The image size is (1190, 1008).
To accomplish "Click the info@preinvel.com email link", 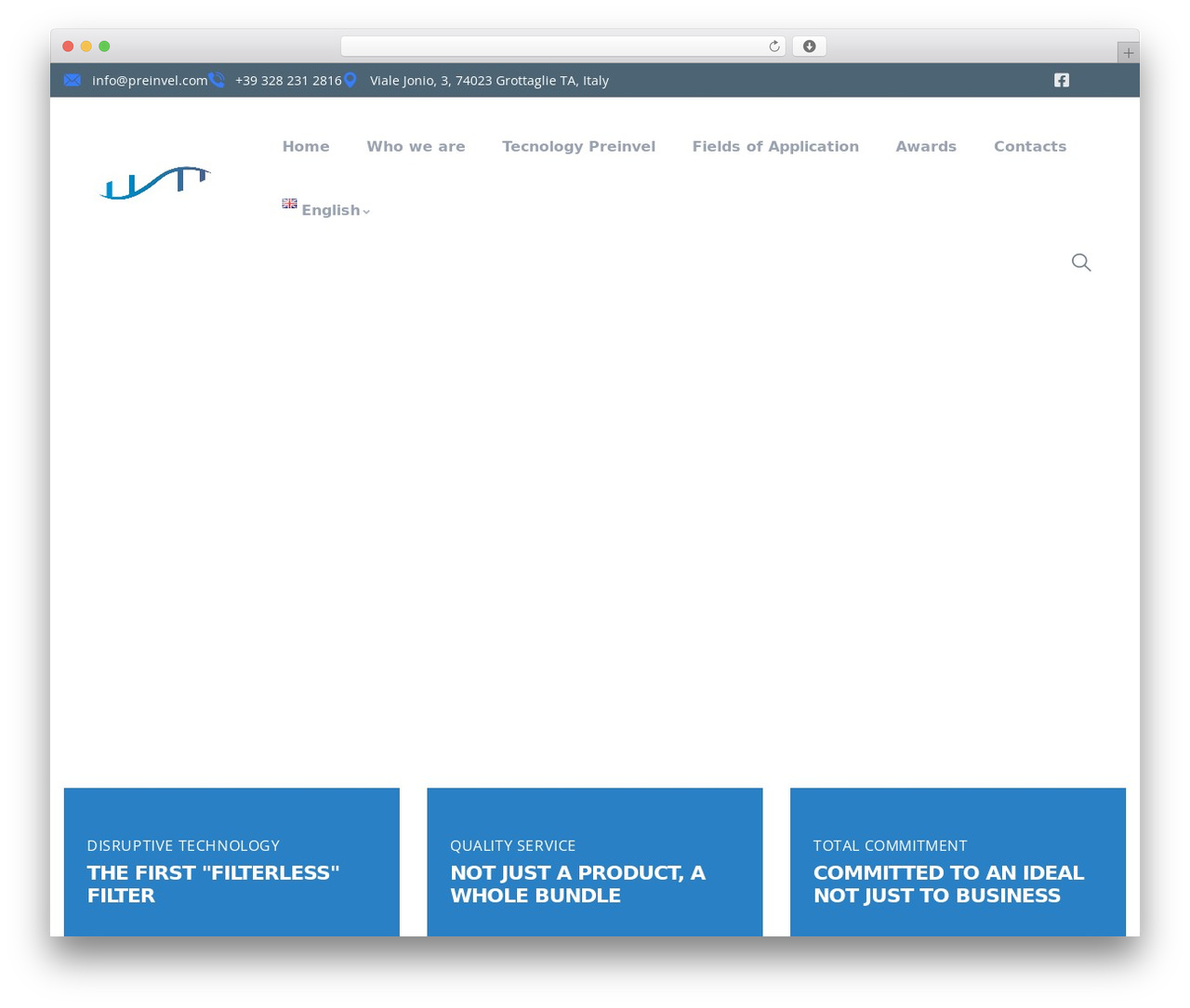I will (x=150, y=81).
